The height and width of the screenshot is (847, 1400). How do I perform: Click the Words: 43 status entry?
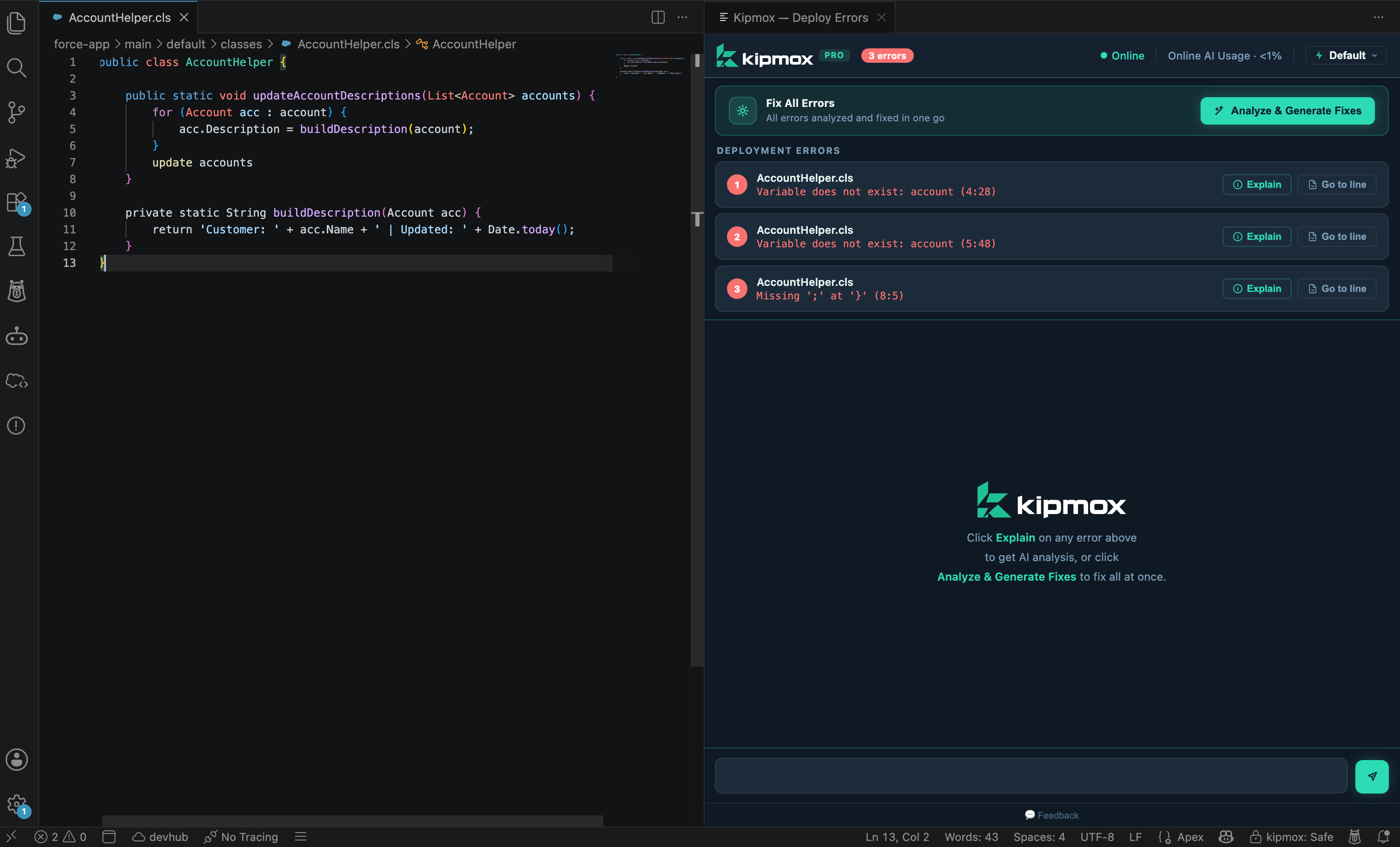pos(971,837)
